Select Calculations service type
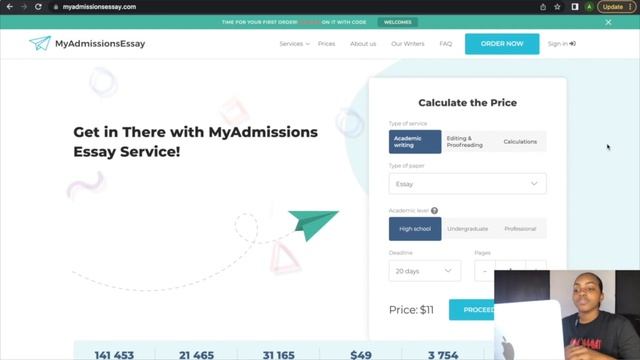The image size is (640, 360). point(520,142)
